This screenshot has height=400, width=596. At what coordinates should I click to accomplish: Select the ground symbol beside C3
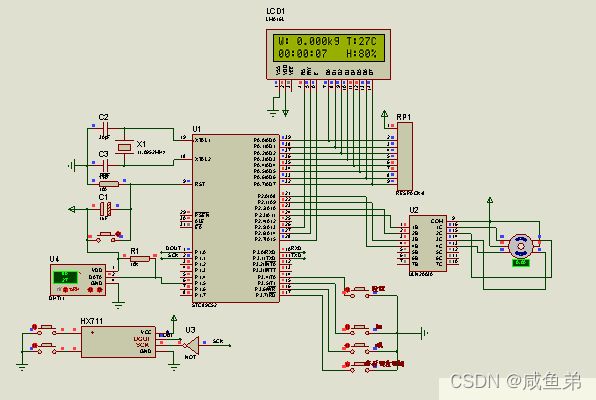click(x=71, y=166)
